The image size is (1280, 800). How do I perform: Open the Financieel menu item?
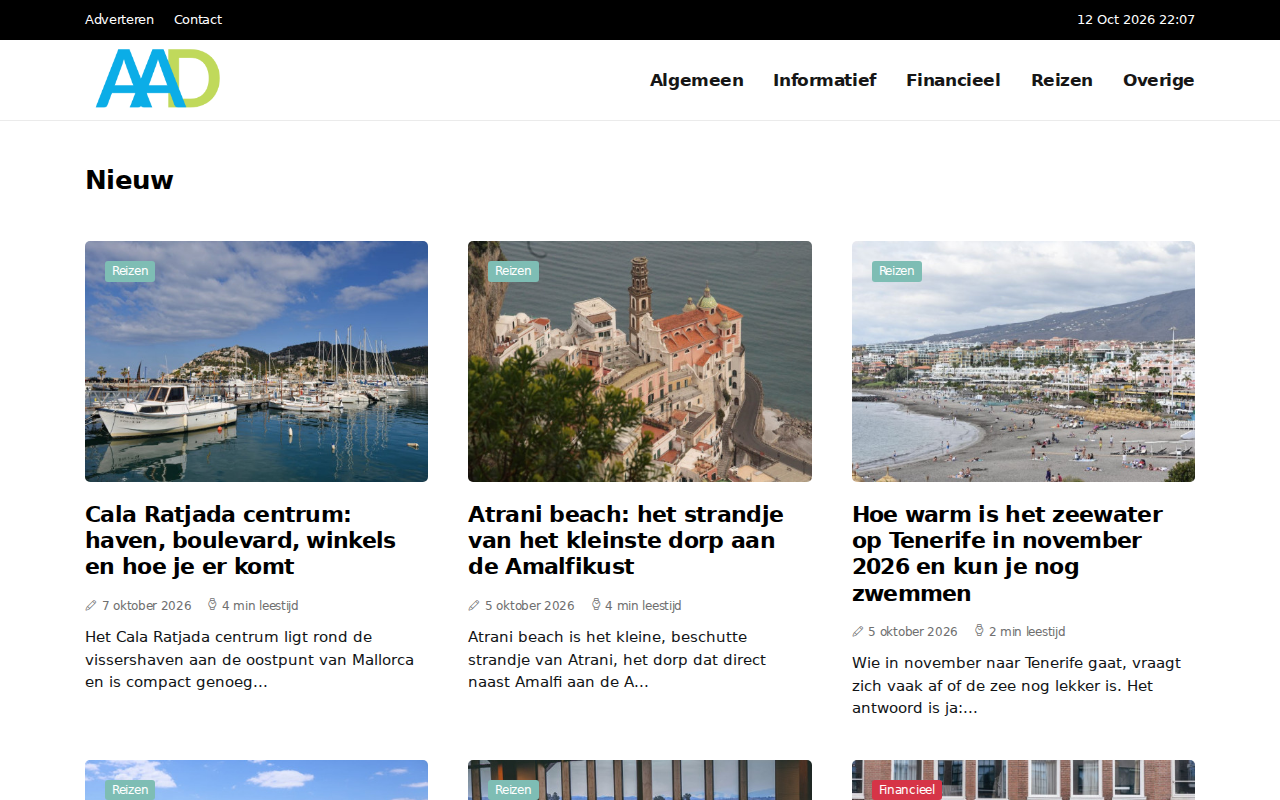pos(953,80)
